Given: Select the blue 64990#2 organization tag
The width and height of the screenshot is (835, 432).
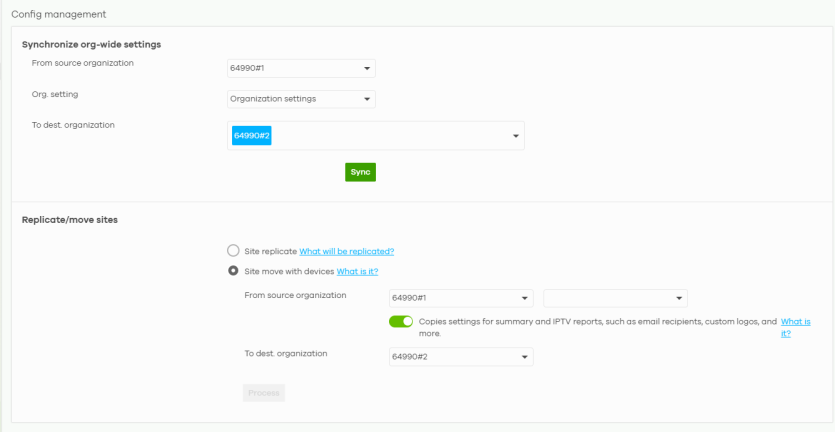Looking at the screenshot, I should point(251,136).
